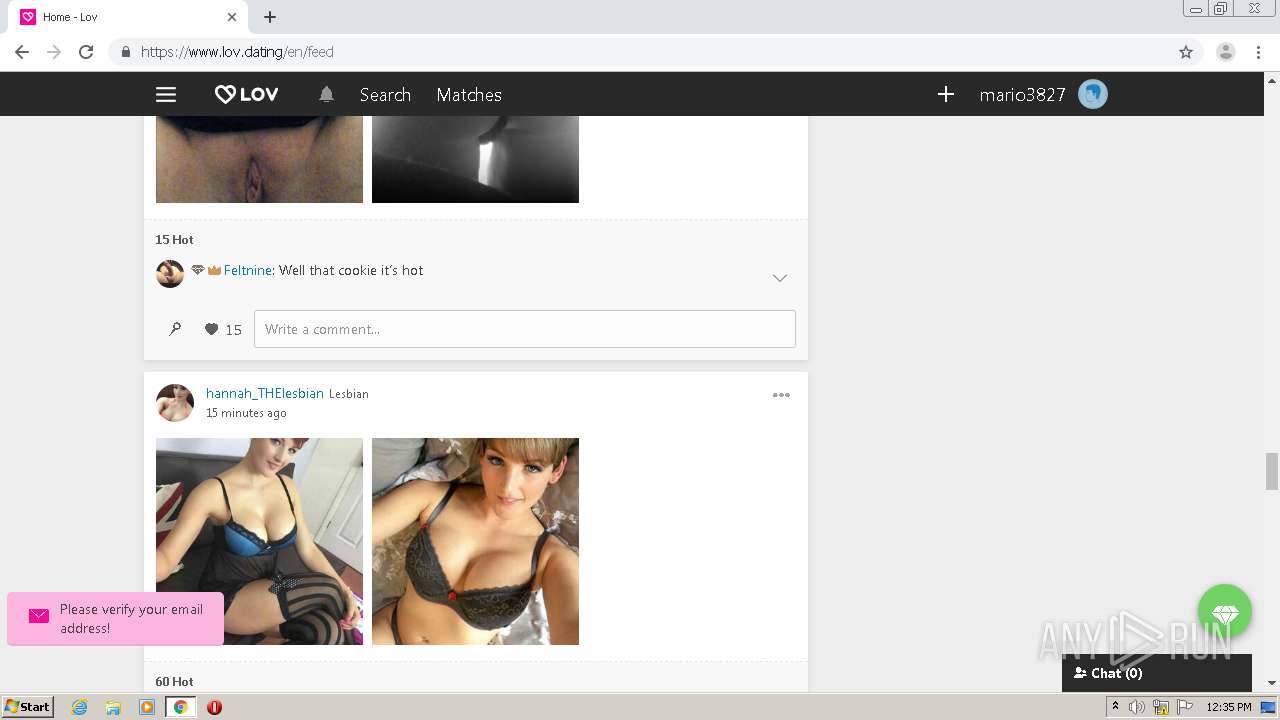Click the LOV heart logo
This screenshot has height=720, width=1280.
[x=247, y=95]
